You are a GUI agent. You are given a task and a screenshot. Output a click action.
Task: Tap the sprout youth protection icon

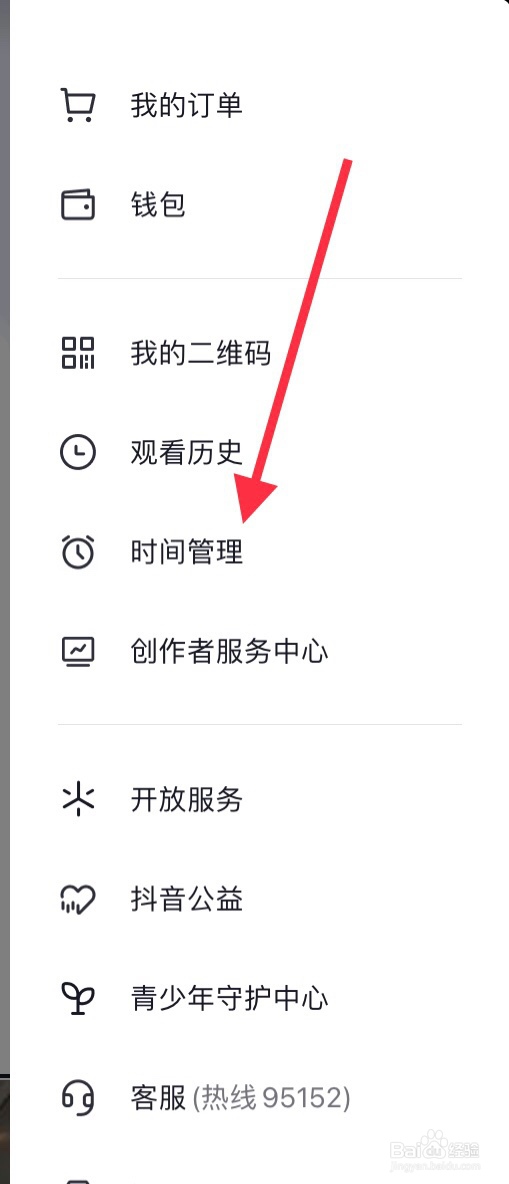click(x=78, y=999)
